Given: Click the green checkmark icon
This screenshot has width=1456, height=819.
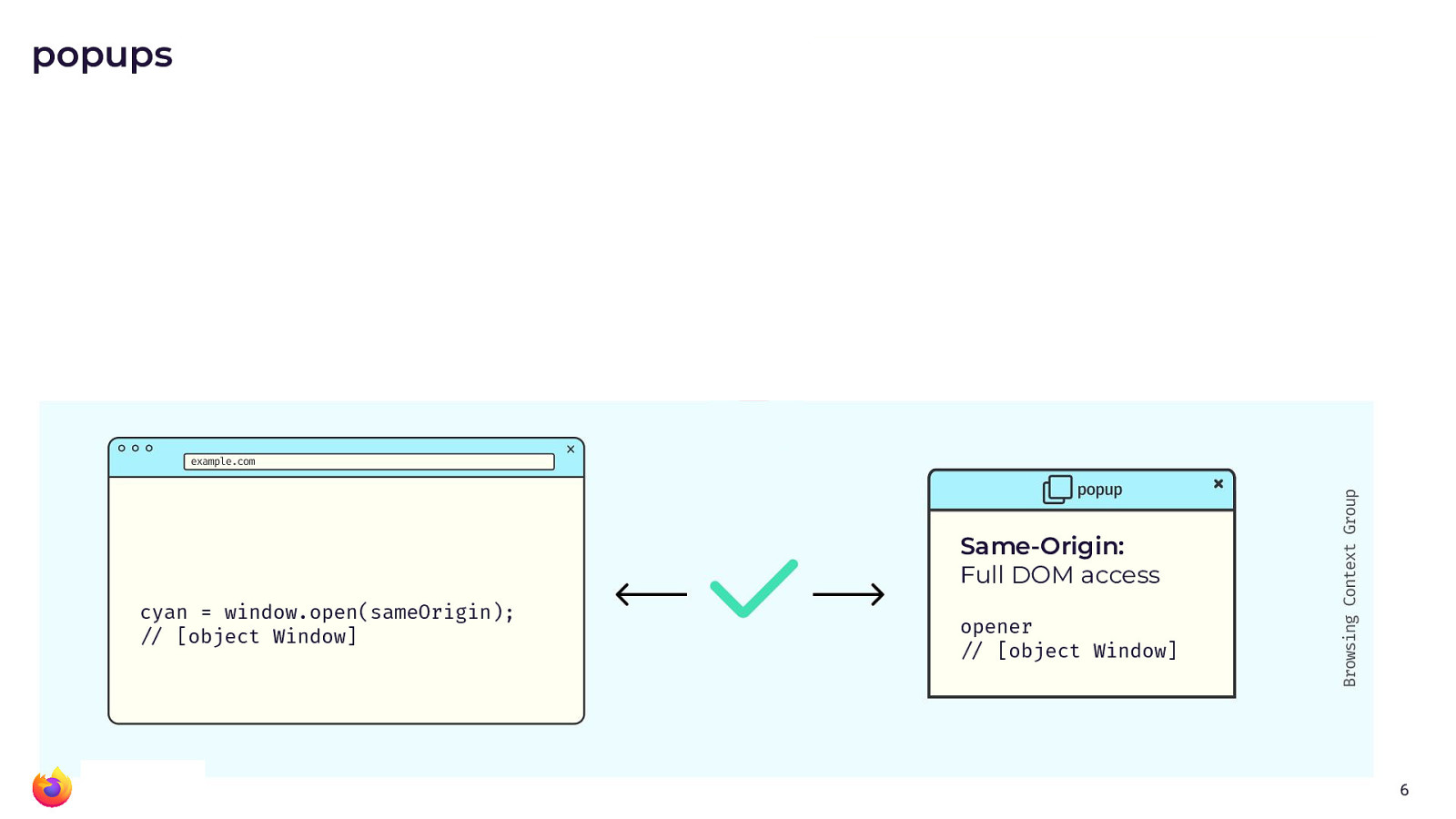Looking at the screenshot, I should pyautogui.click(x=753, y=589).
